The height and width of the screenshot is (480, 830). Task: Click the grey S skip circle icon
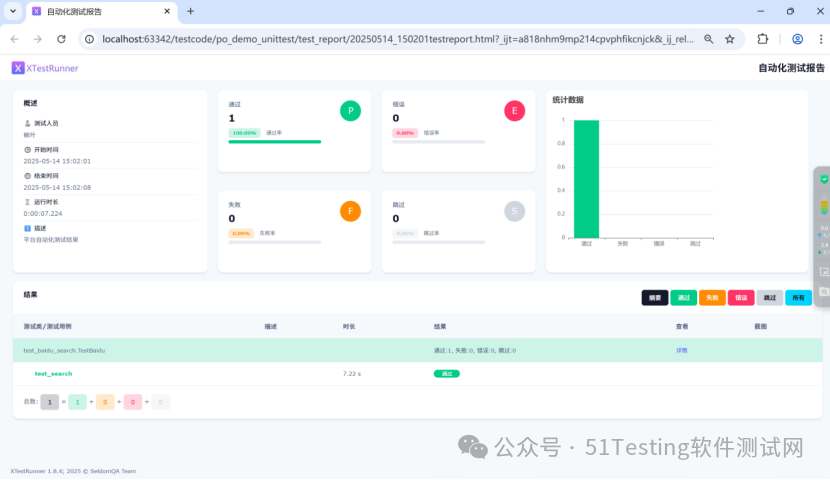(515, 211)
